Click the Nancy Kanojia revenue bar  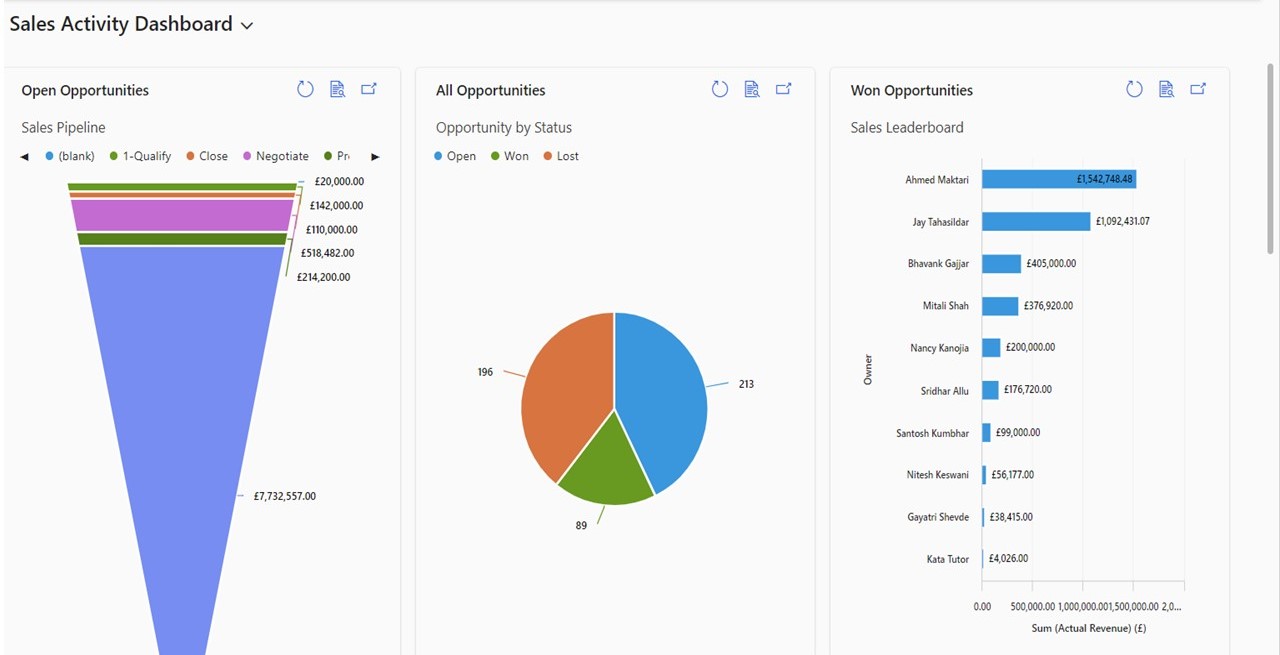(x=991, y=348)
